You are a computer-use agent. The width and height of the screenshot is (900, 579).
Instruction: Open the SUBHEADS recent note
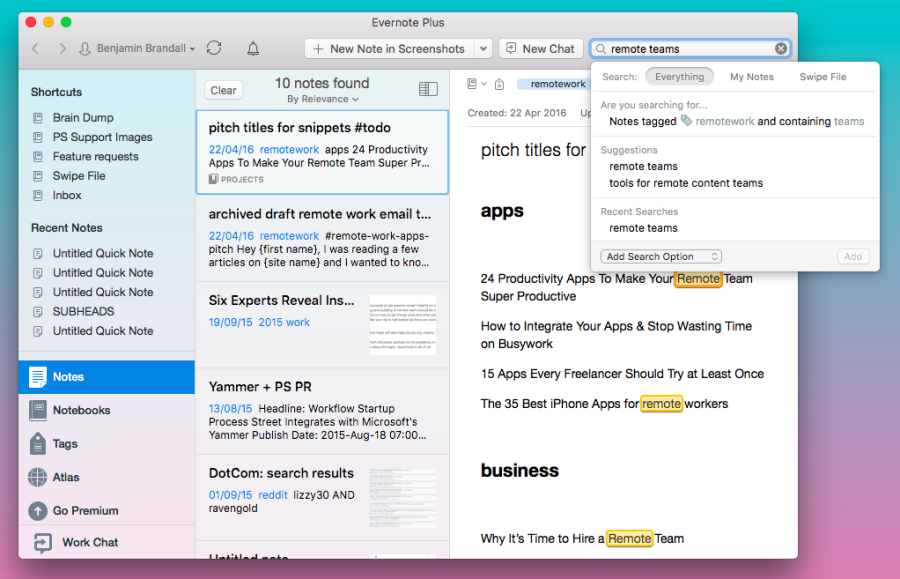84,312
